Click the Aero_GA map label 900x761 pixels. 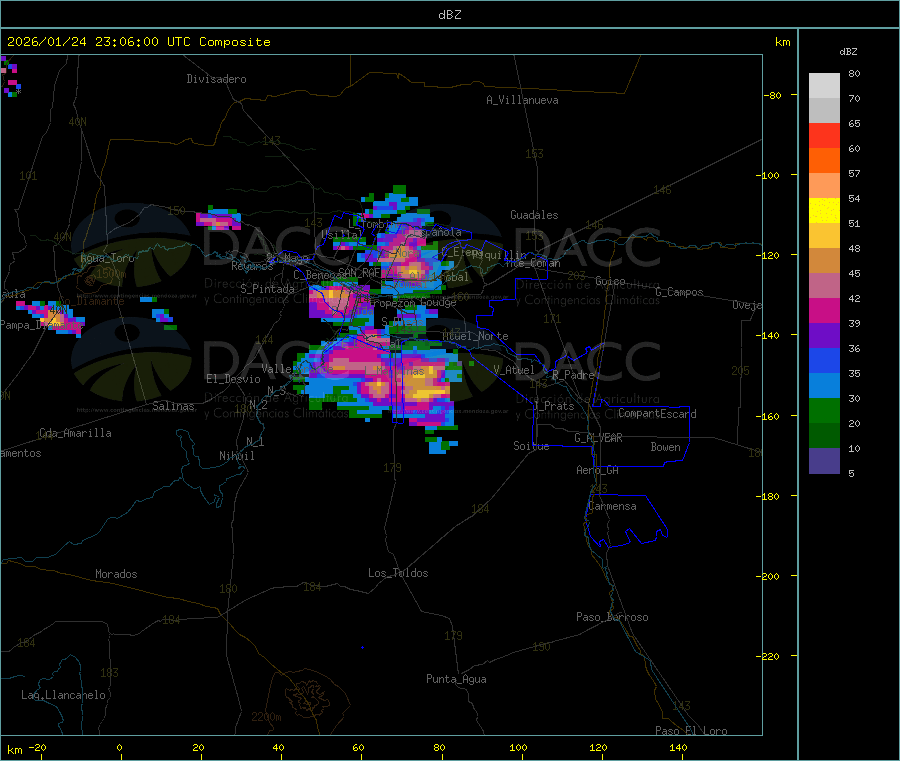598,470
